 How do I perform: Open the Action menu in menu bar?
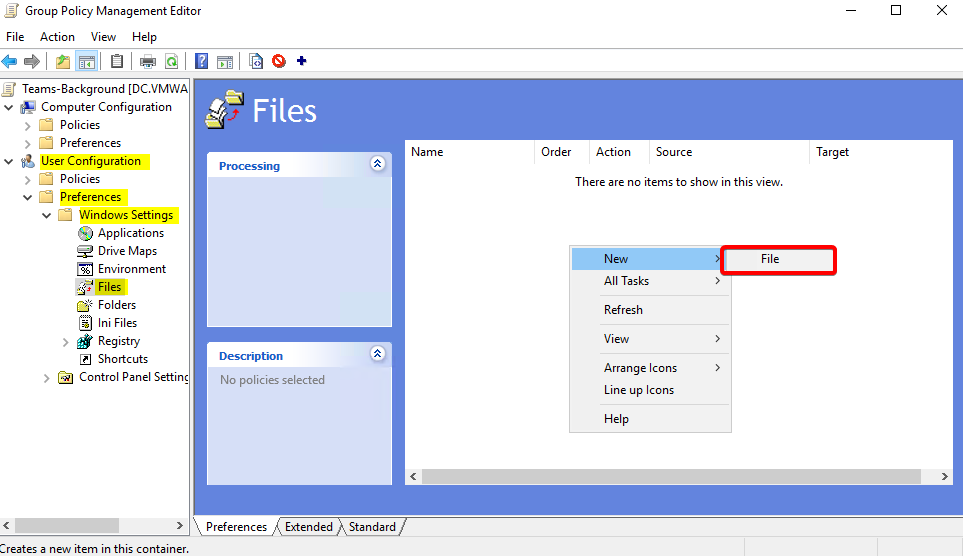[x=57, y=37]
